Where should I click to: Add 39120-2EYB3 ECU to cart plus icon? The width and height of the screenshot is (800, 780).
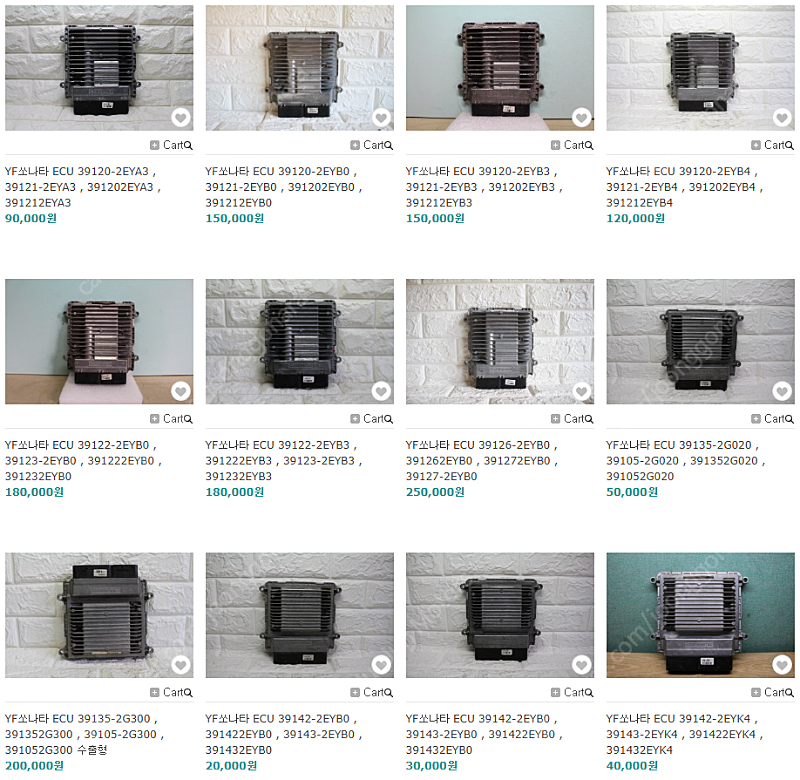tap(556, 145)
